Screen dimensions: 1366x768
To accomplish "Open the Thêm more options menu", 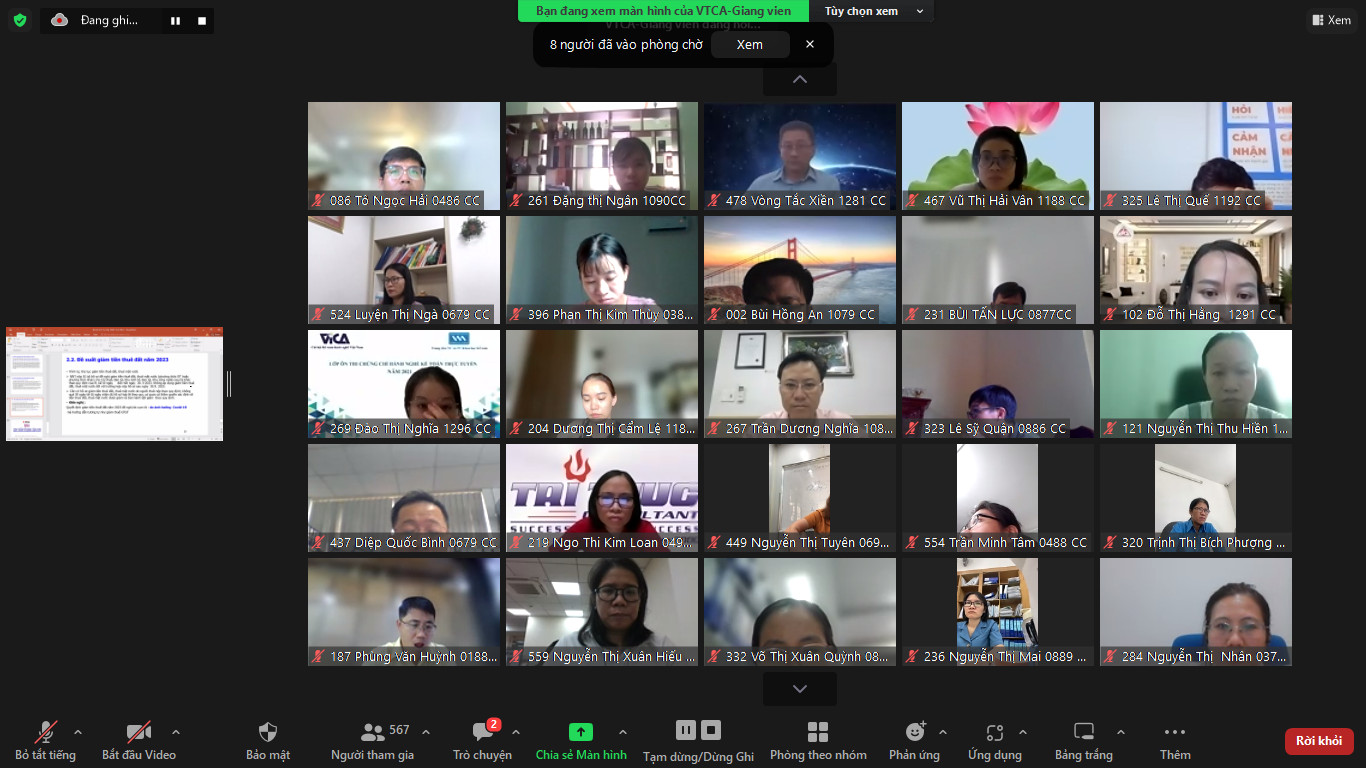I will [x=1175, y=741].
